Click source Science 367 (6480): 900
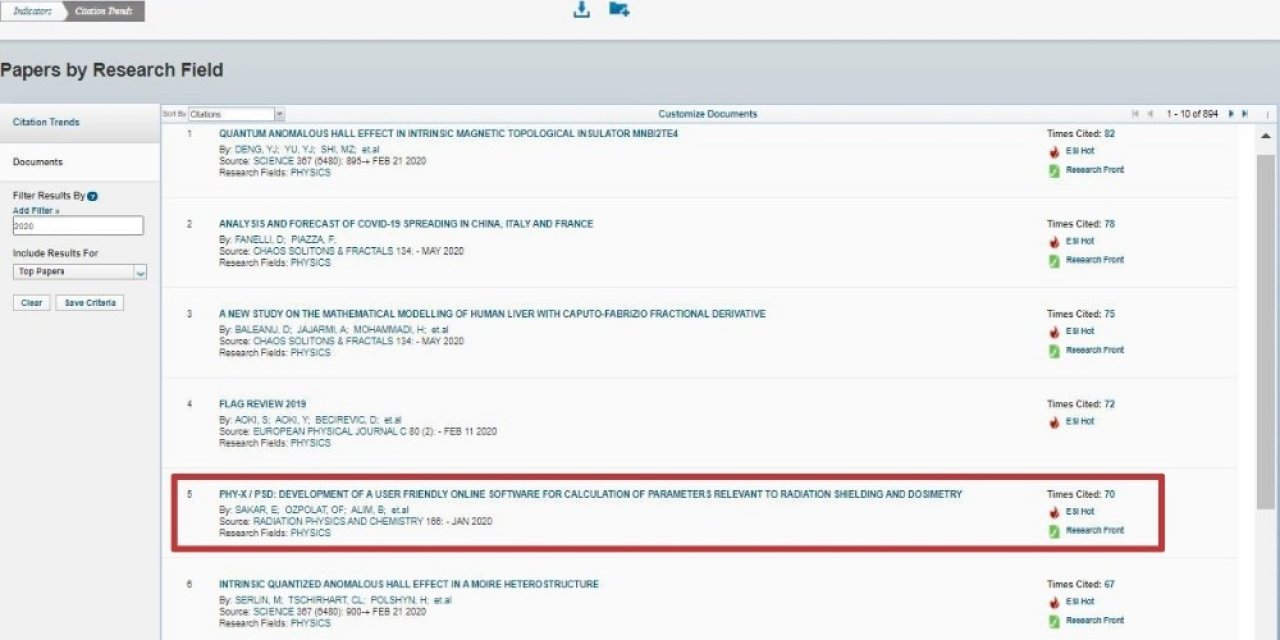 (322, 611)
